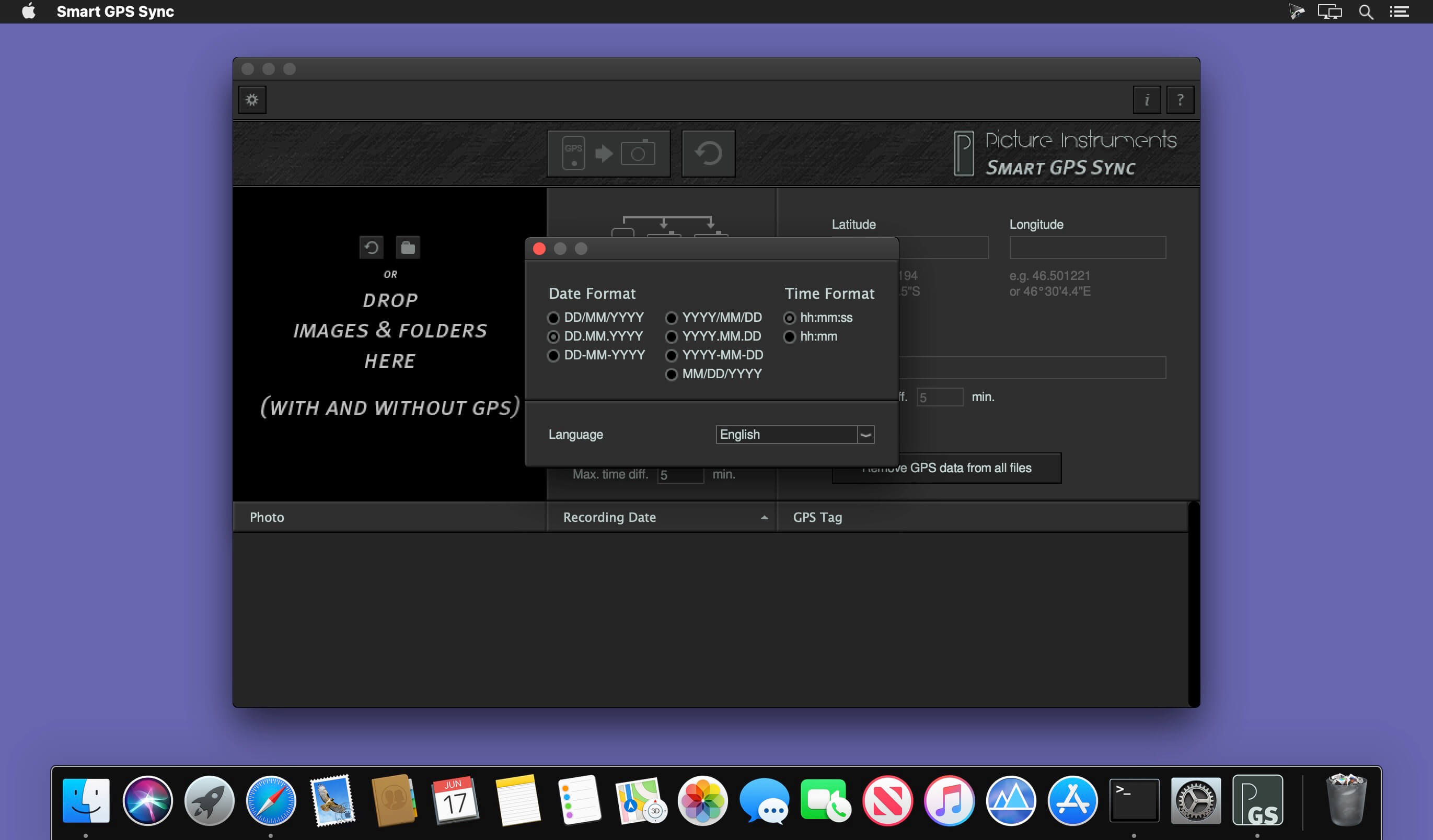This screenshot has height=840, width=1433.
Task: Sort by the Photo column header
Action: tap(389, 517)
